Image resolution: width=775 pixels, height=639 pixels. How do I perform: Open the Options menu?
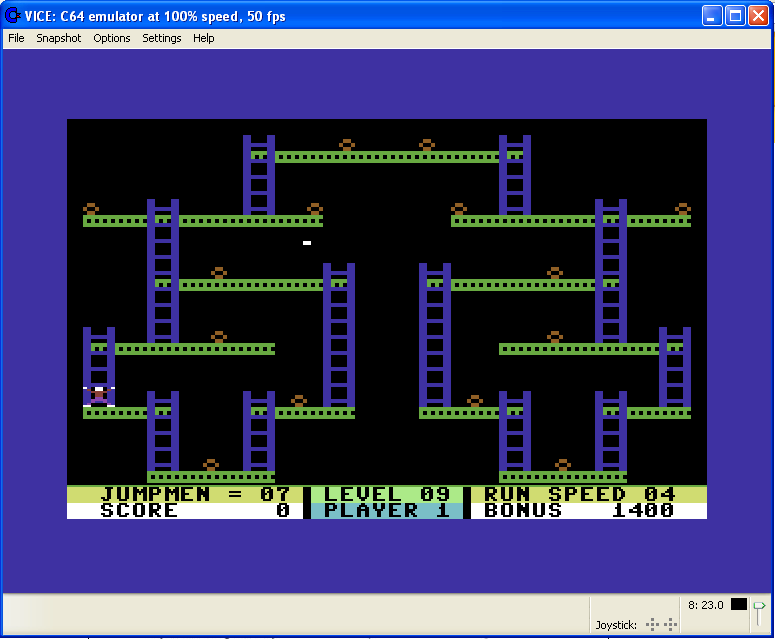(x=112, y=38)
